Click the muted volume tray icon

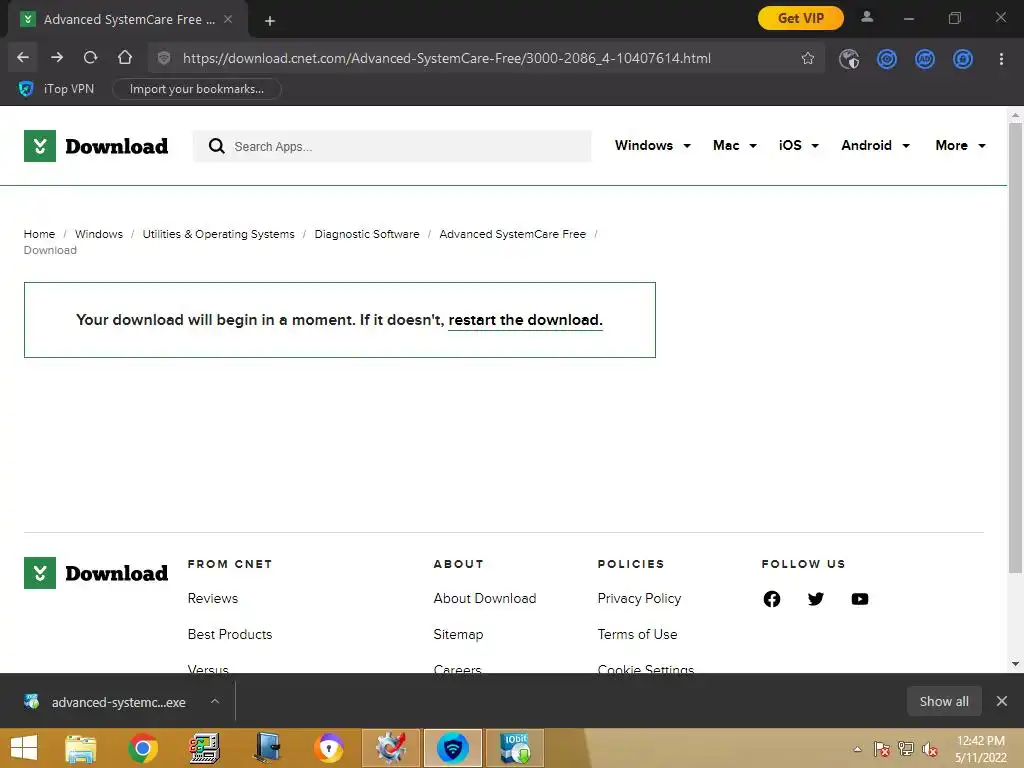[x=929, y=749]
